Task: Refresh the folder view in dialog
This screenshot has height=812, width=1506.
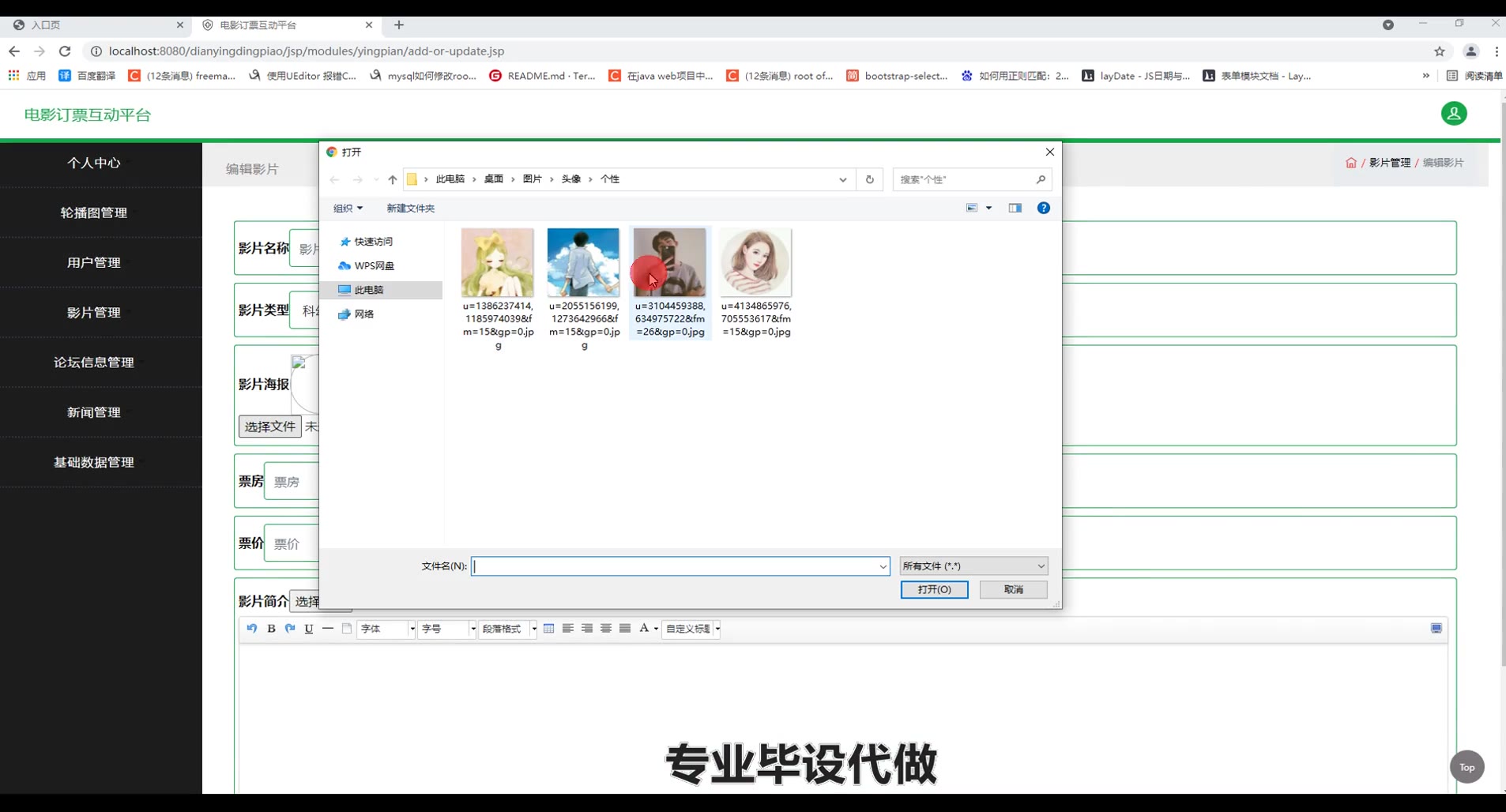Action: (870, 179)
